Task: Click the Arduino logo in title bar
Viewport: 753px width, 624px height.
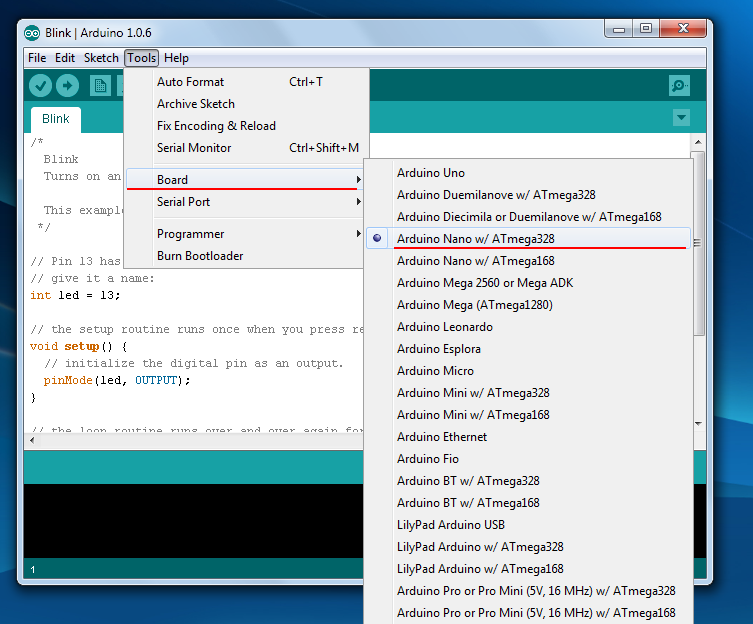Action: (x=32, y=33)
